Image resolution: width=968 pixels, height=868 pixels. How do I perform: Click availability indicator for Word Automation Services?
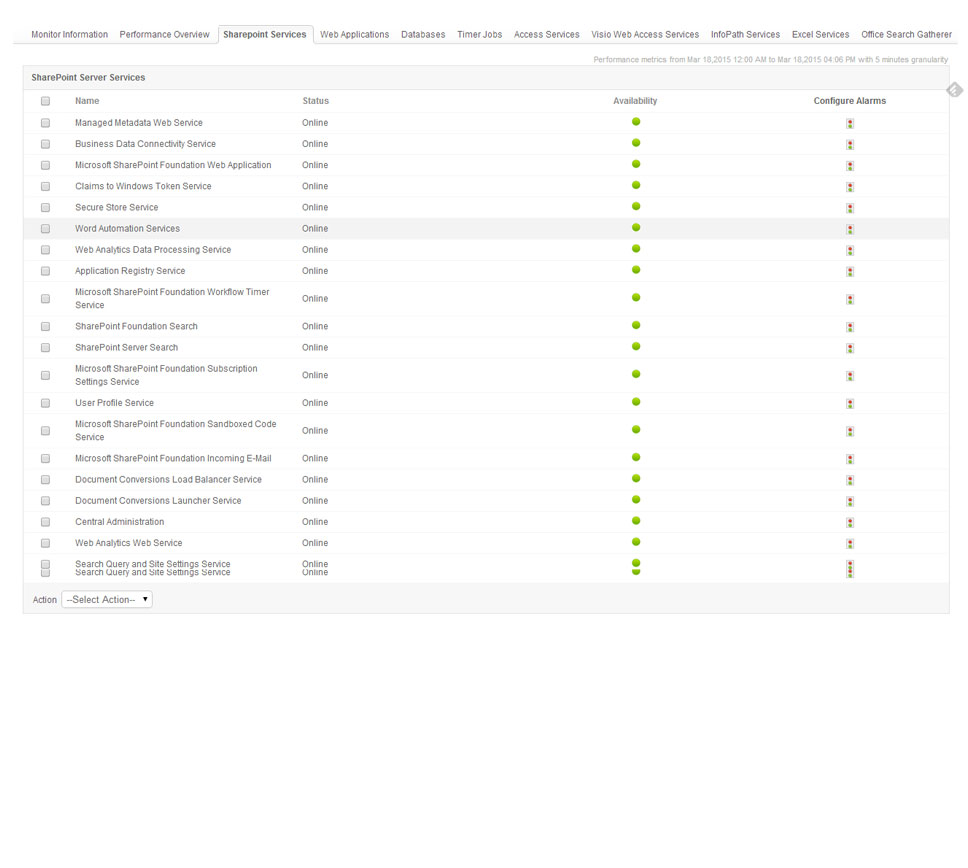point(636,228)
